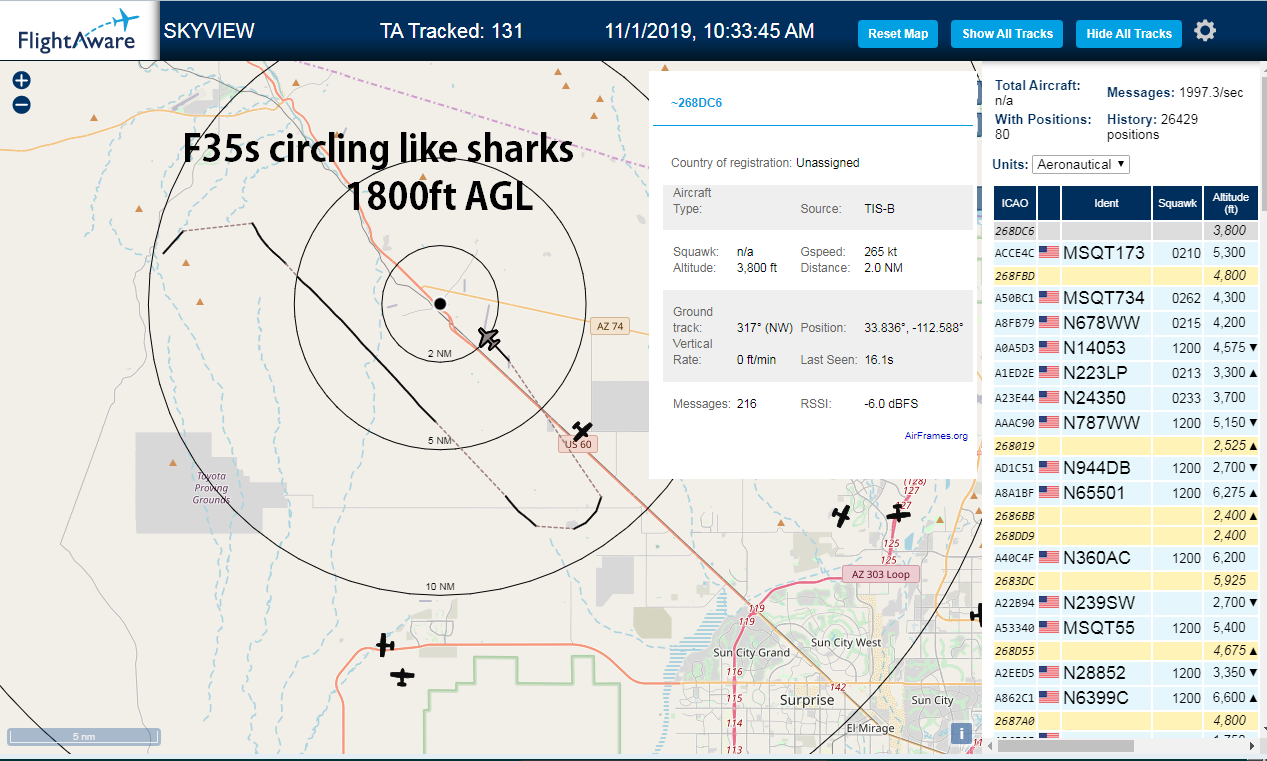The width and height of the screenshot is (1267, 761).
Task: Open the map info button
Action: tap(961, 733)
